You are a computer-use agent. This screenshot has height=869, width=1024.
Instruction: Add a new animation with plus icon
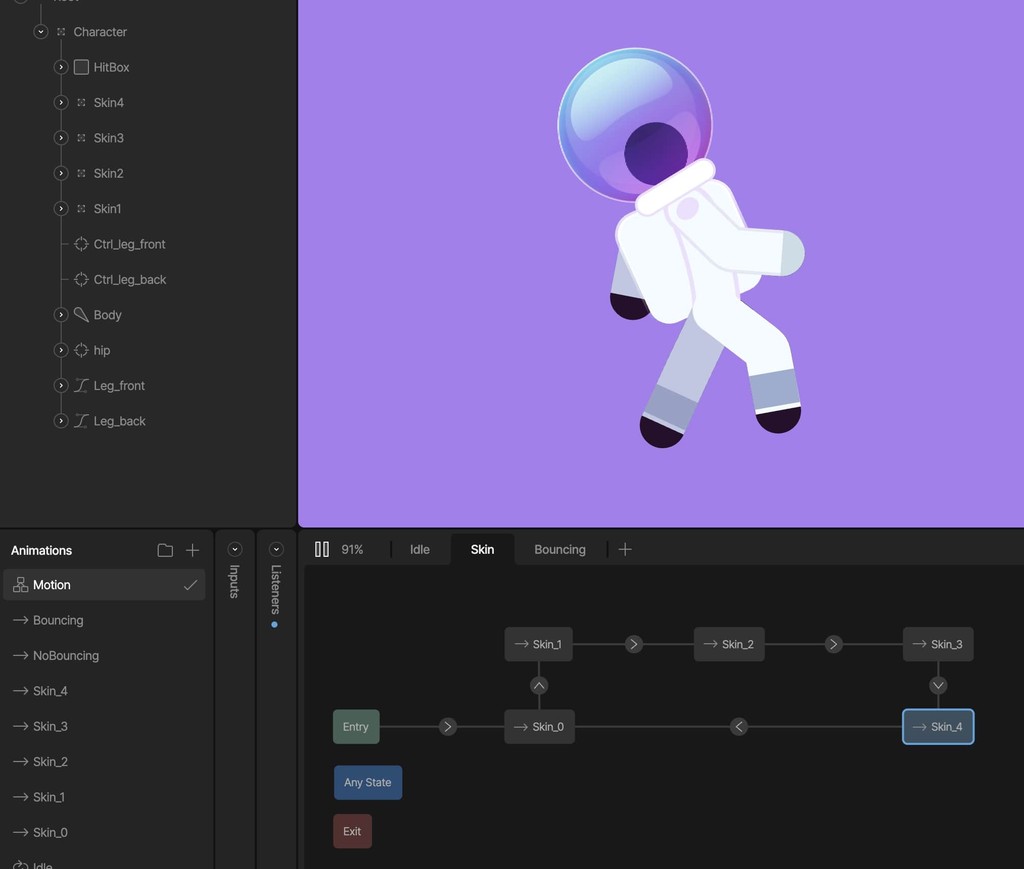pyautogui.click(x=193, y=550)
